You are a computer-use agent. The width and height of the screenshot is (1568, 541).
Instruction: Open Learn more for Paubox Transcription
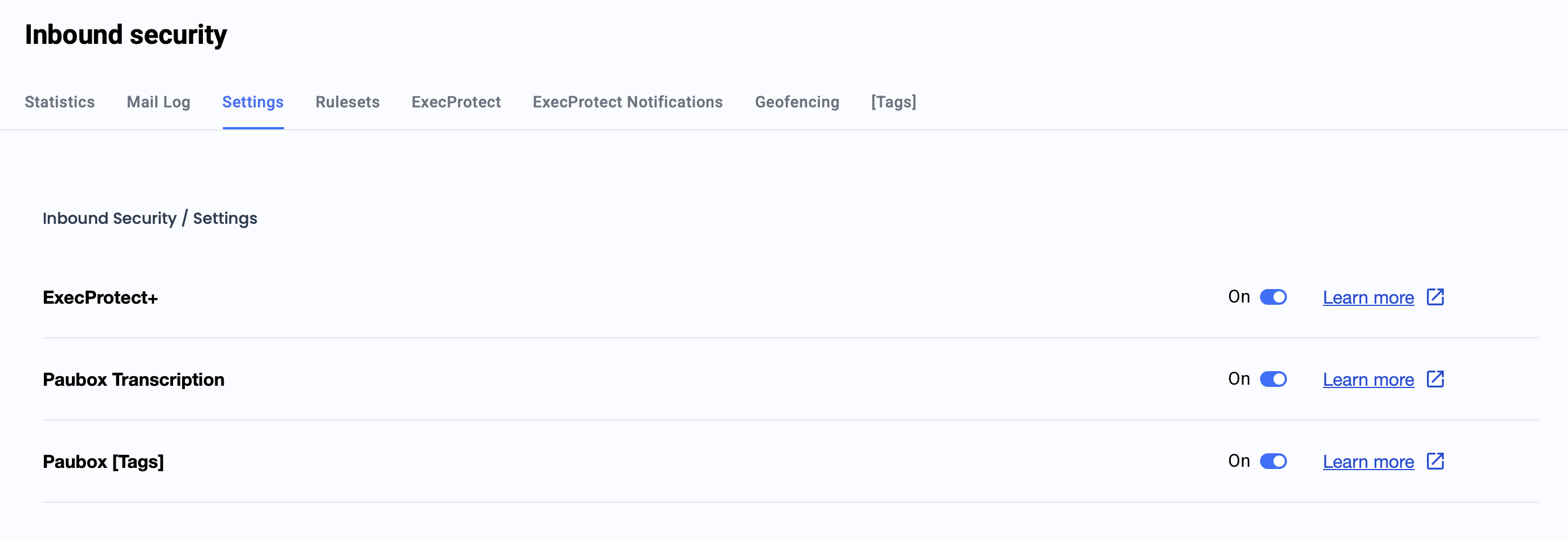tap(1368, 380)
